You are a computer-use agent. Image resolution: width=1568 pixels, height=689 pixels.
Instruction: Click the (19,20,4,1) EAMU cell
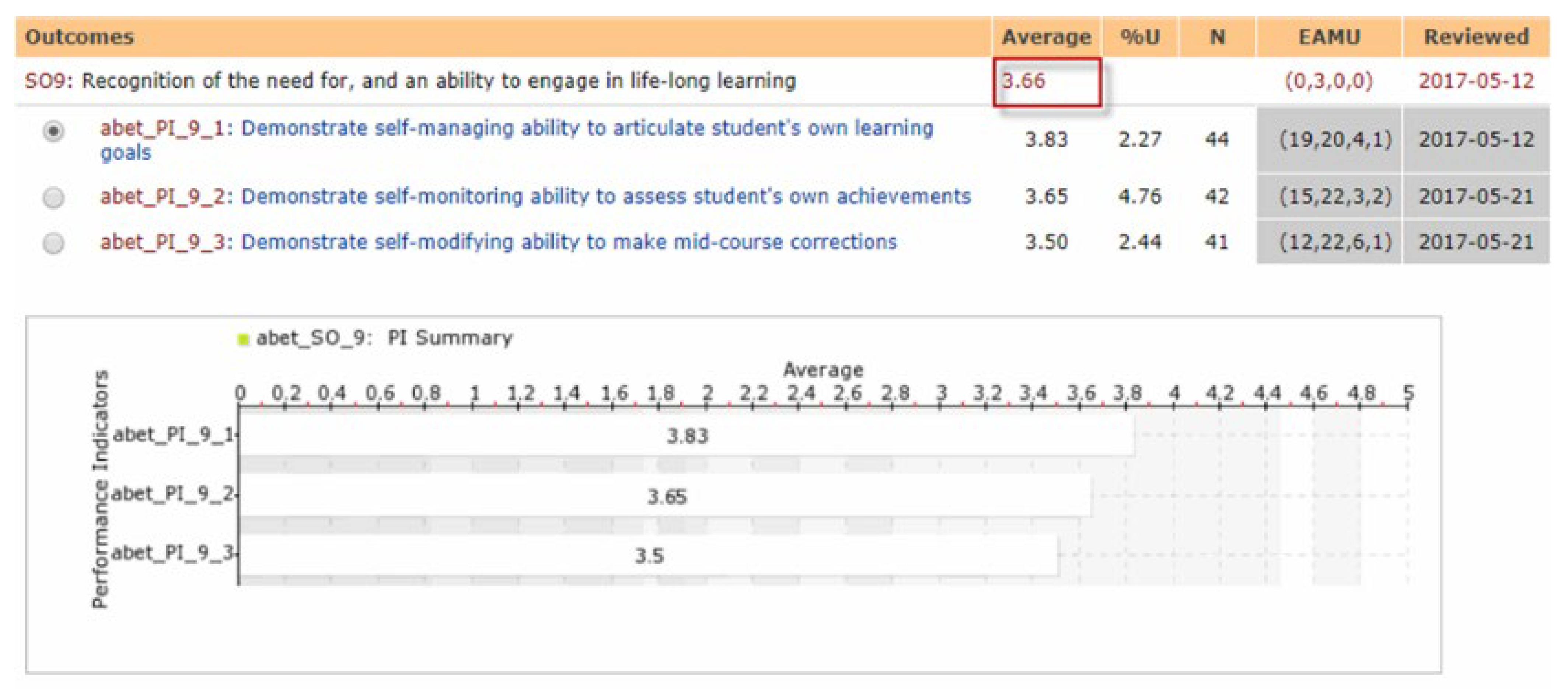(1335, 140)
